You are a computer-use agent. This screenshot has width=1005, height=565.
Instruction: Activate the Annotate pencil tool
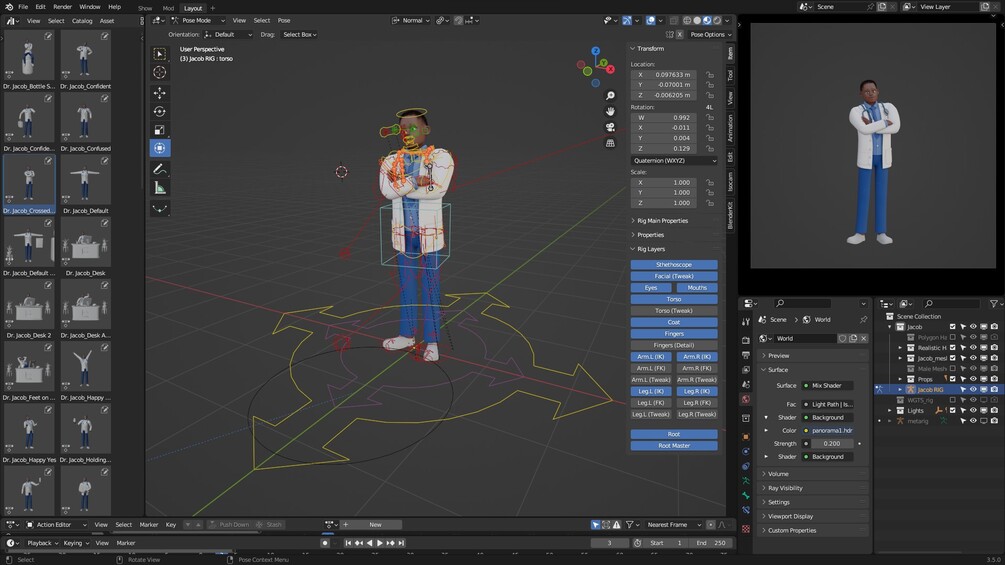click(x=160, y=169)
